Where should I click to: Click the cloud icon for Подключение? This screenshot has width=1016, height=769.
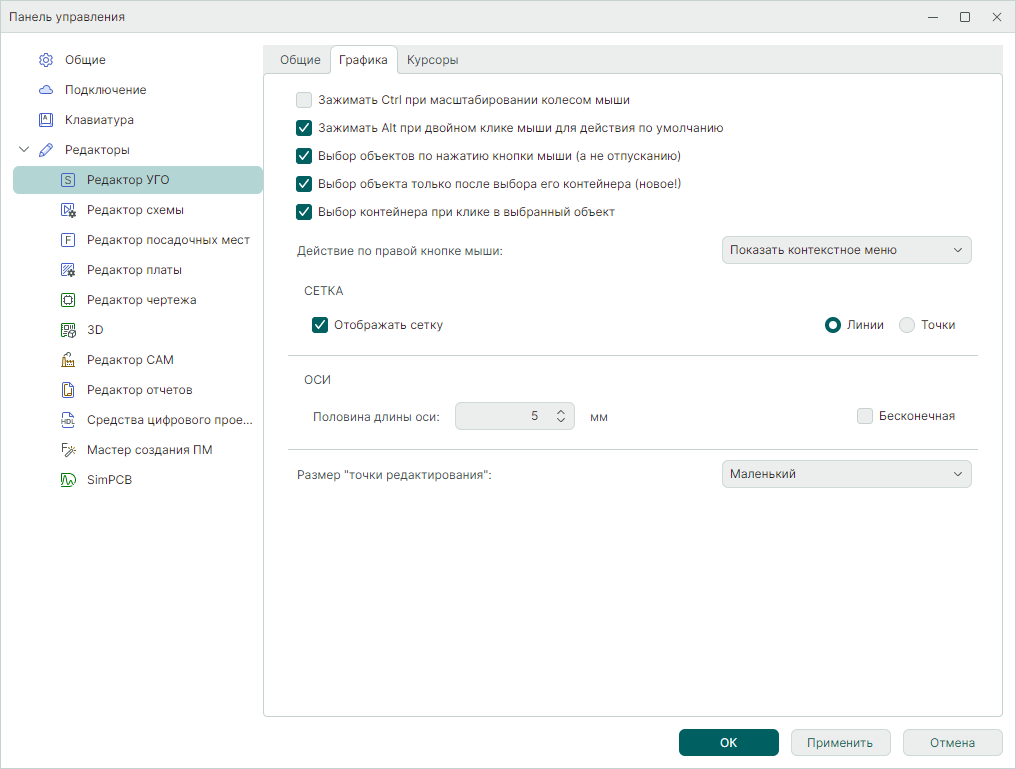click(46, 90)
